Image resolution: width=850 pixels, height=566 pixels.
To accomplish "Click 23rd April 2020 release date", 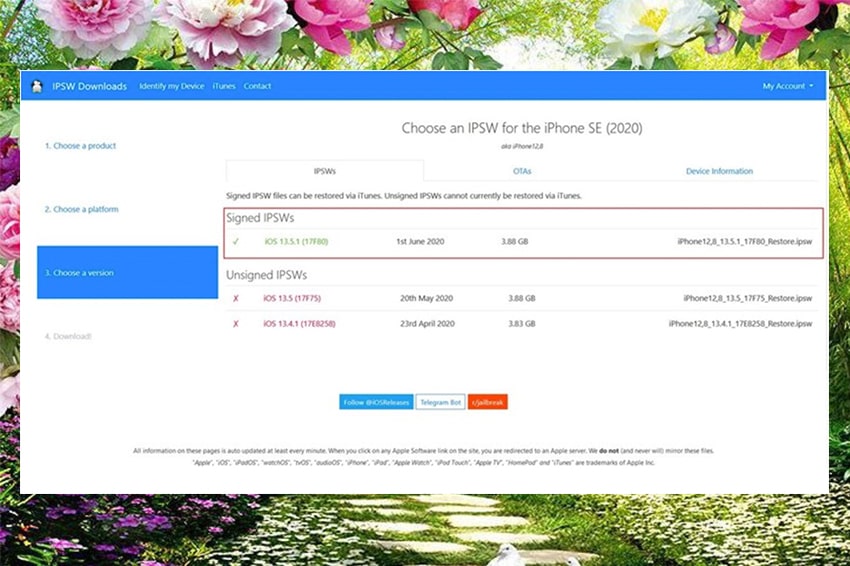I will coord(427,324).
